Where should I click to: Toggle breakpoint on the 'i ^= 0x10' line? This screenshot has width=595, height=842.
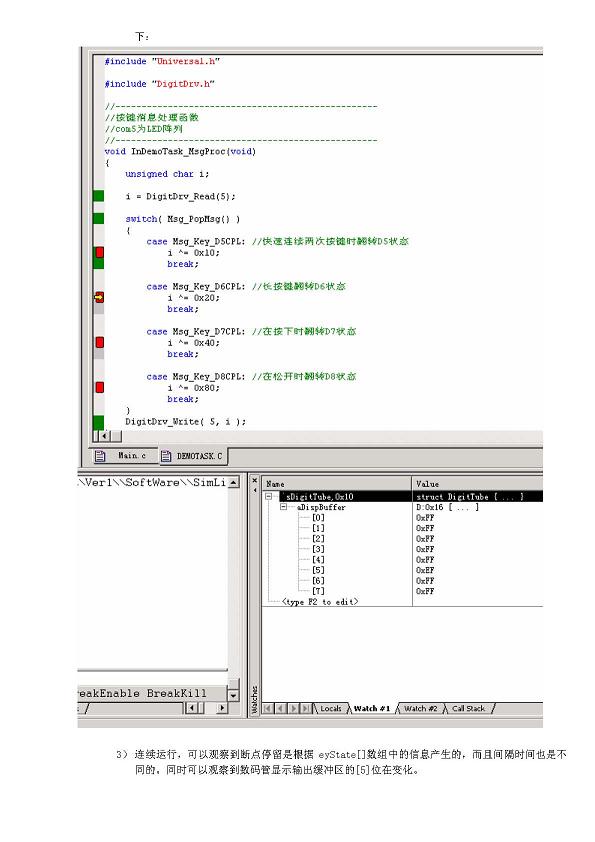(99, 252)
